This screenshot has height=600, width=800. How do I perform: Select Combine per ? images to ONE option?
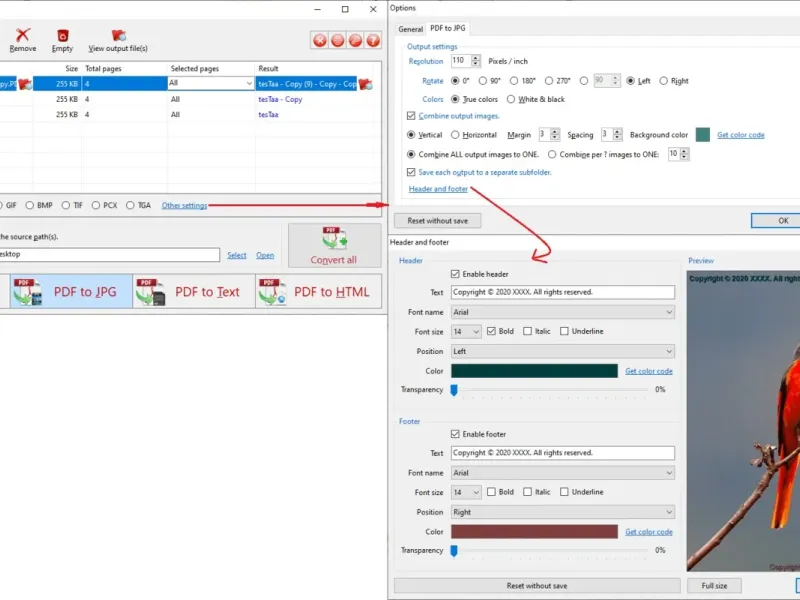point(552,154)
